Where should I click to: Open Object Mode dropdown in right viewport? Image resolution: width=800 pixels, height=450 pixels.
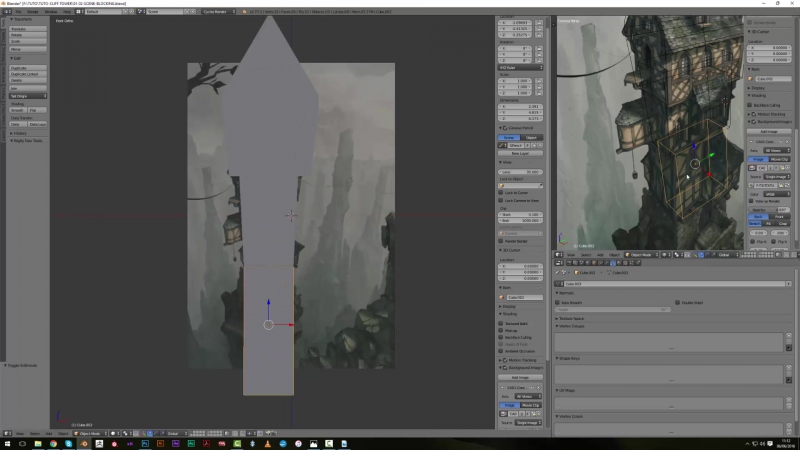tap(642, 255)
